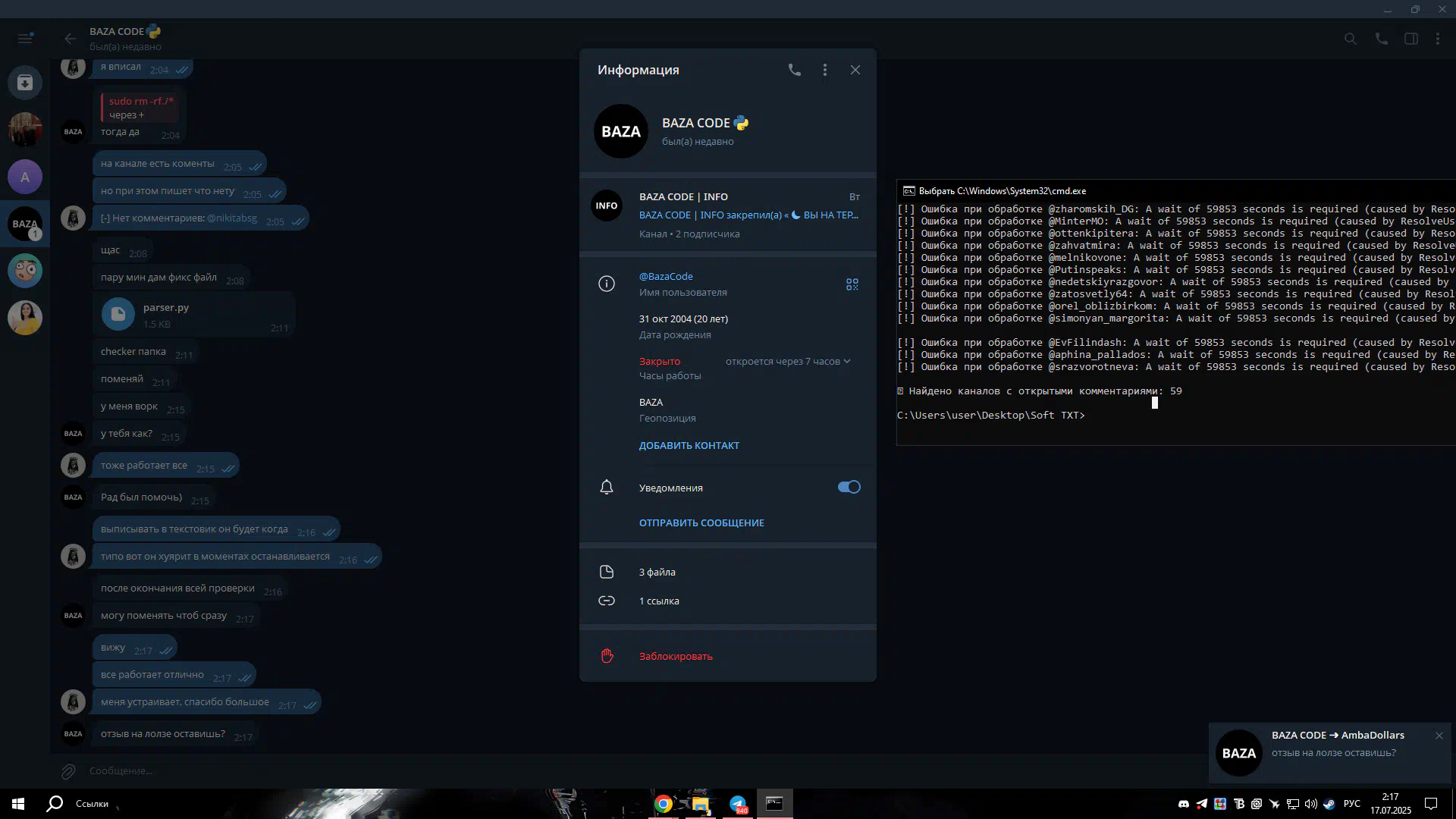Click cmd prompt line Soft TXT>

click(x=990, y=416)
